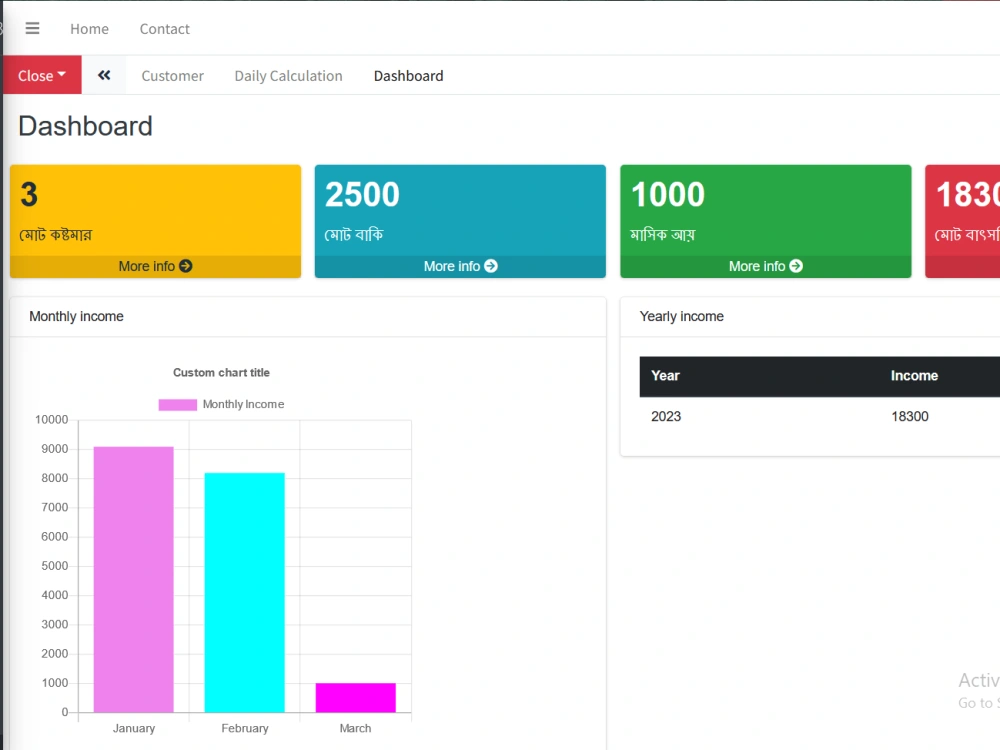Select the 2023 year cell
This screenshot has width=1000, height=750.
point(666,416)
